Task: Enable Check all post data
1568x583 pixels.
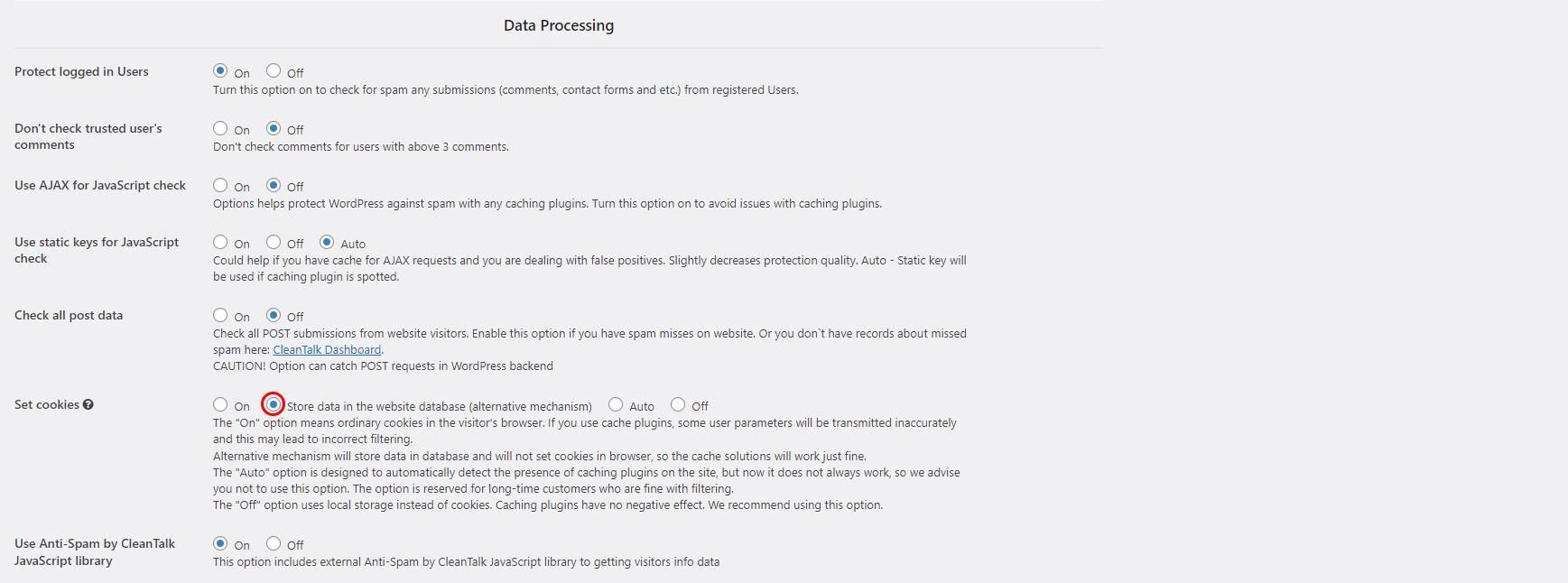Action: tap(220, 315)
